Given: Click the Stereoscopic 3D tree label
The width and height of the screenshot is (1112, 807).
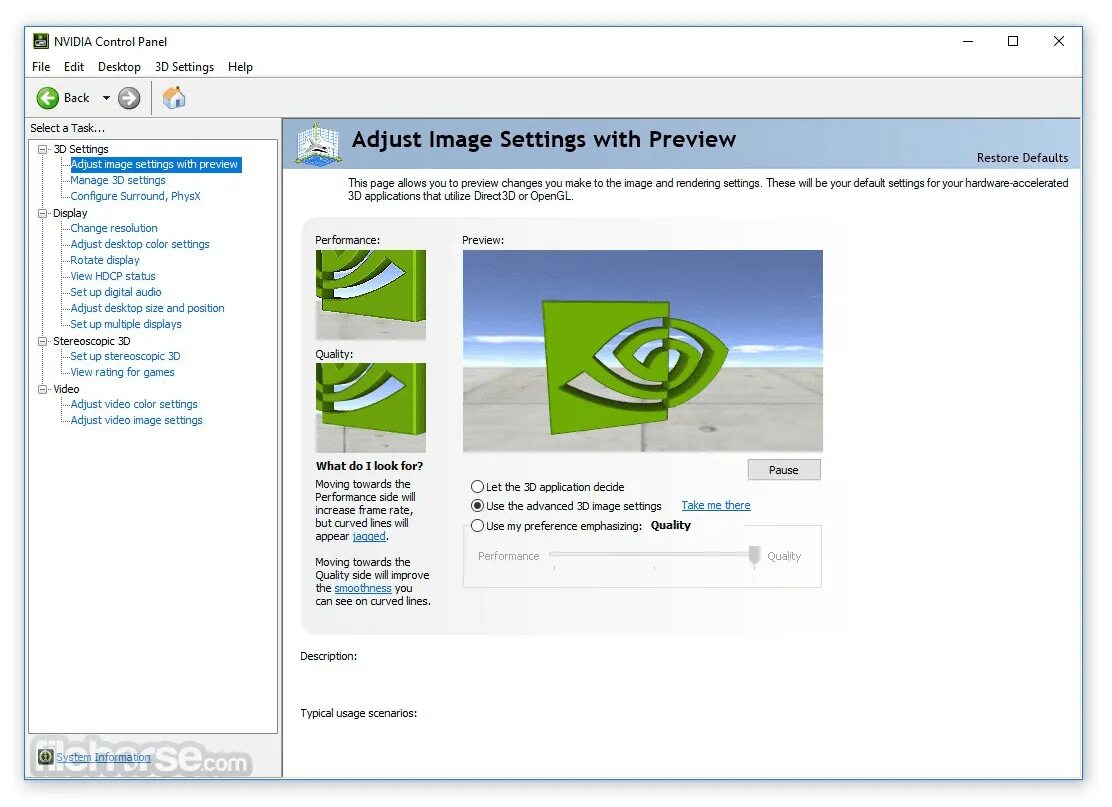Looking at the screenshot, I should click(x=91, y=341).
